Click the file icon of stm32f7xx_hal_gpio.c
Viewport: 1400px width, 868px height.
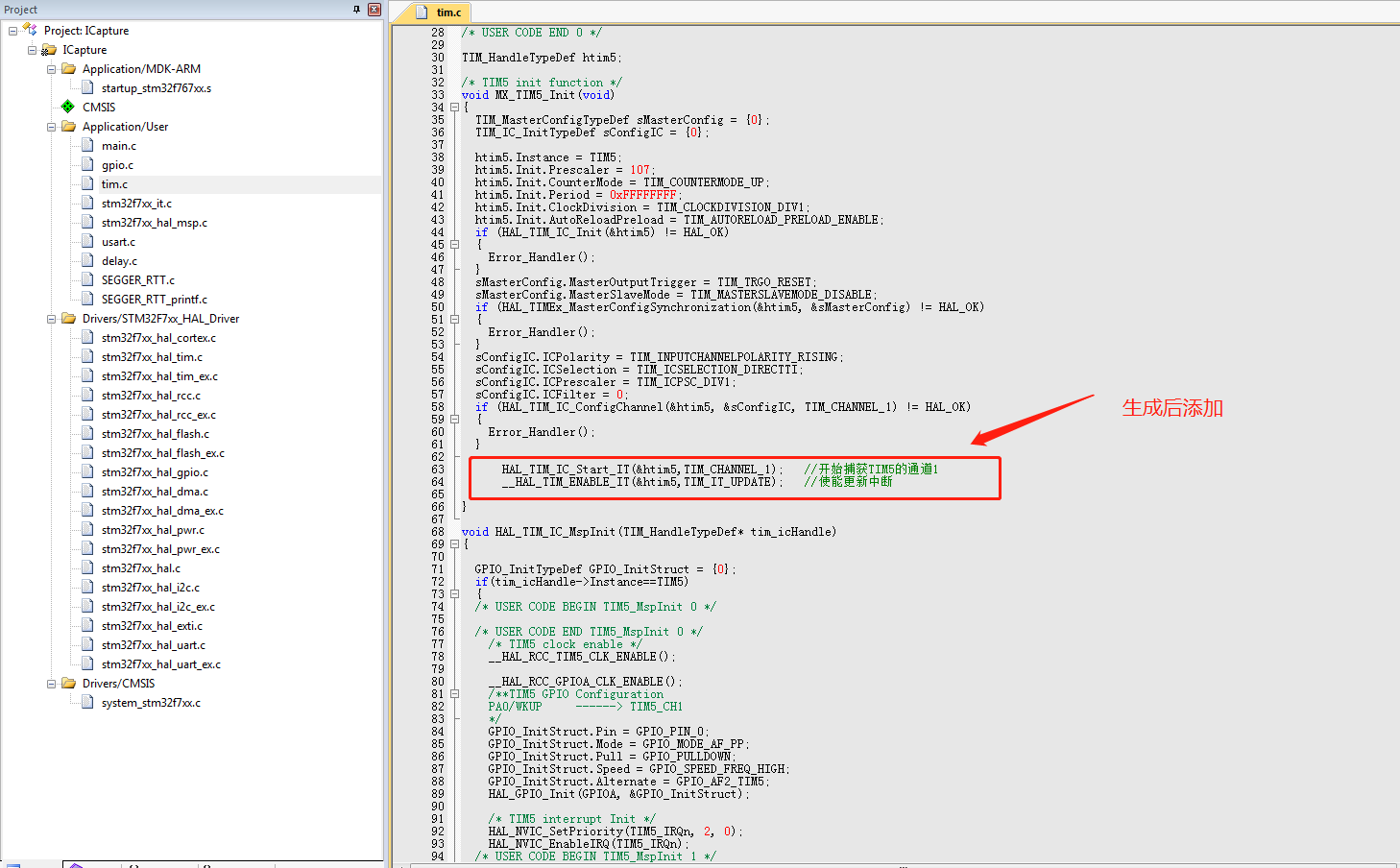87,471
